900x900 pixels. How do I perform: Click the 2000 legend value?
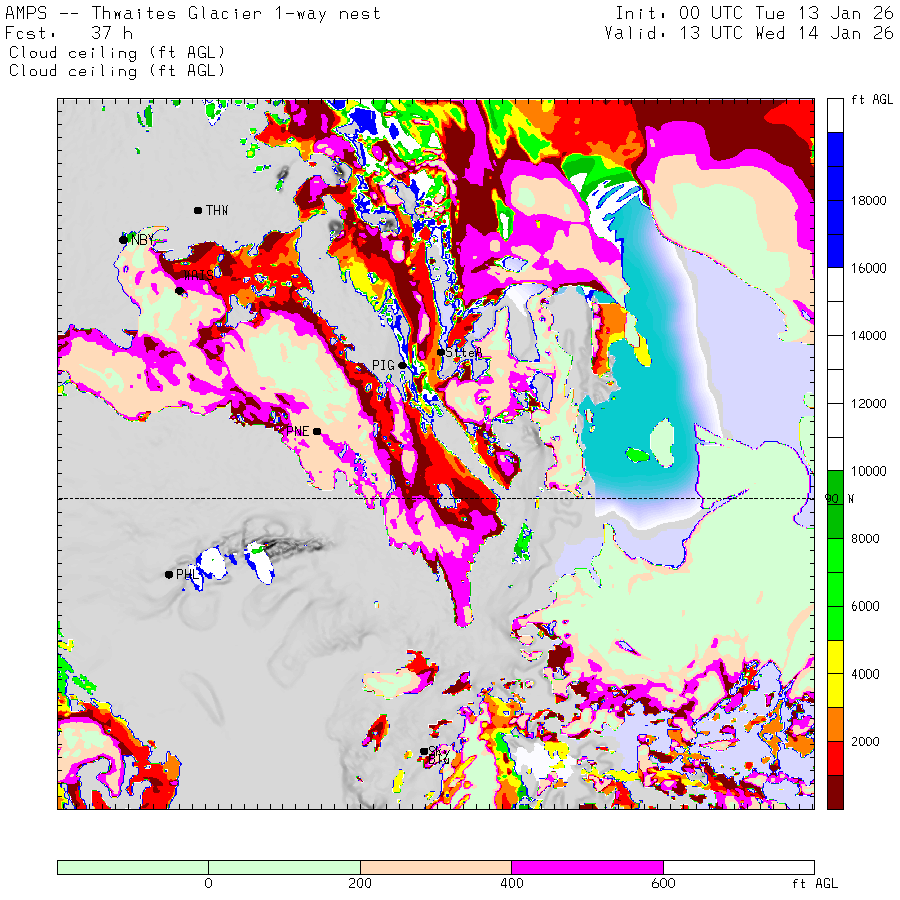[865, 742]
